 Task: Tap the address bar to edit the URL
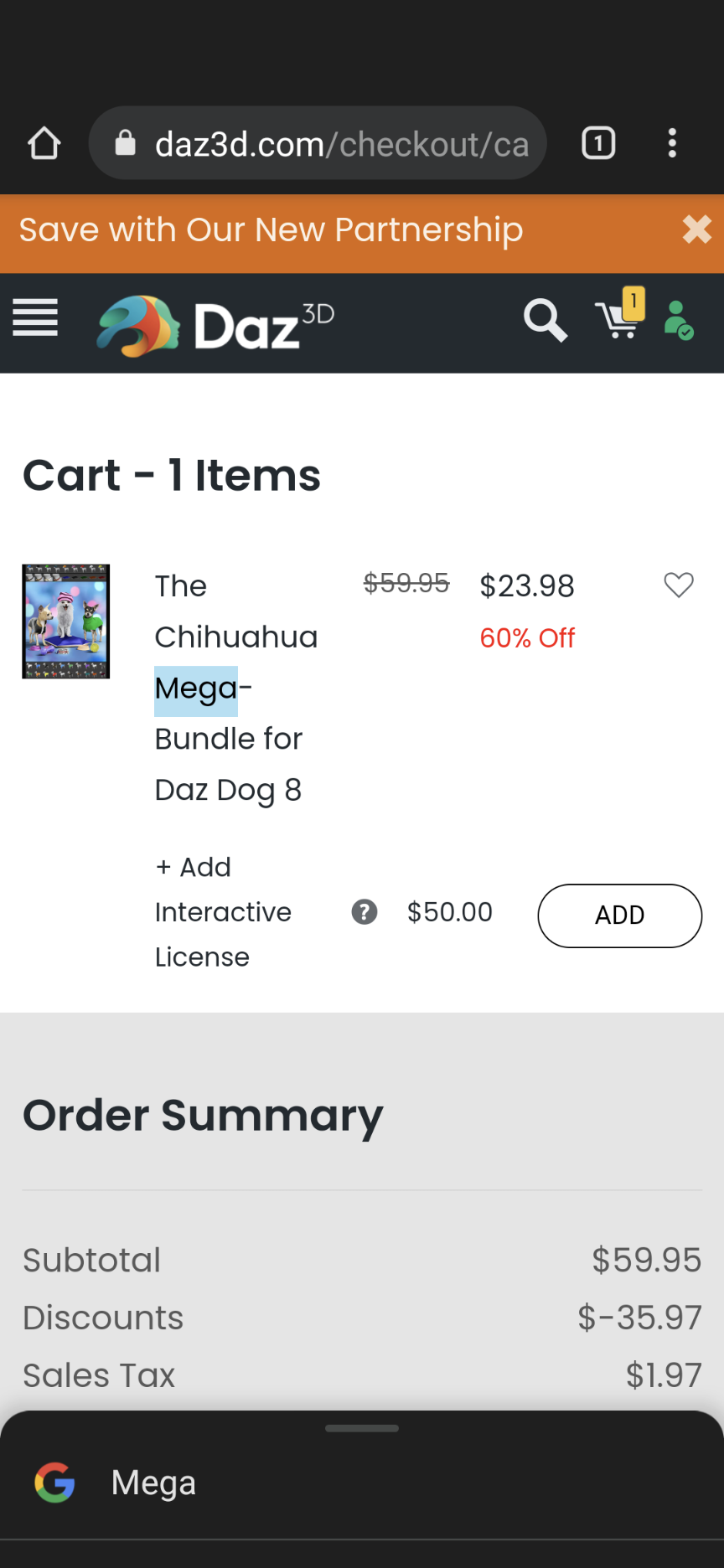pos(335,142)
